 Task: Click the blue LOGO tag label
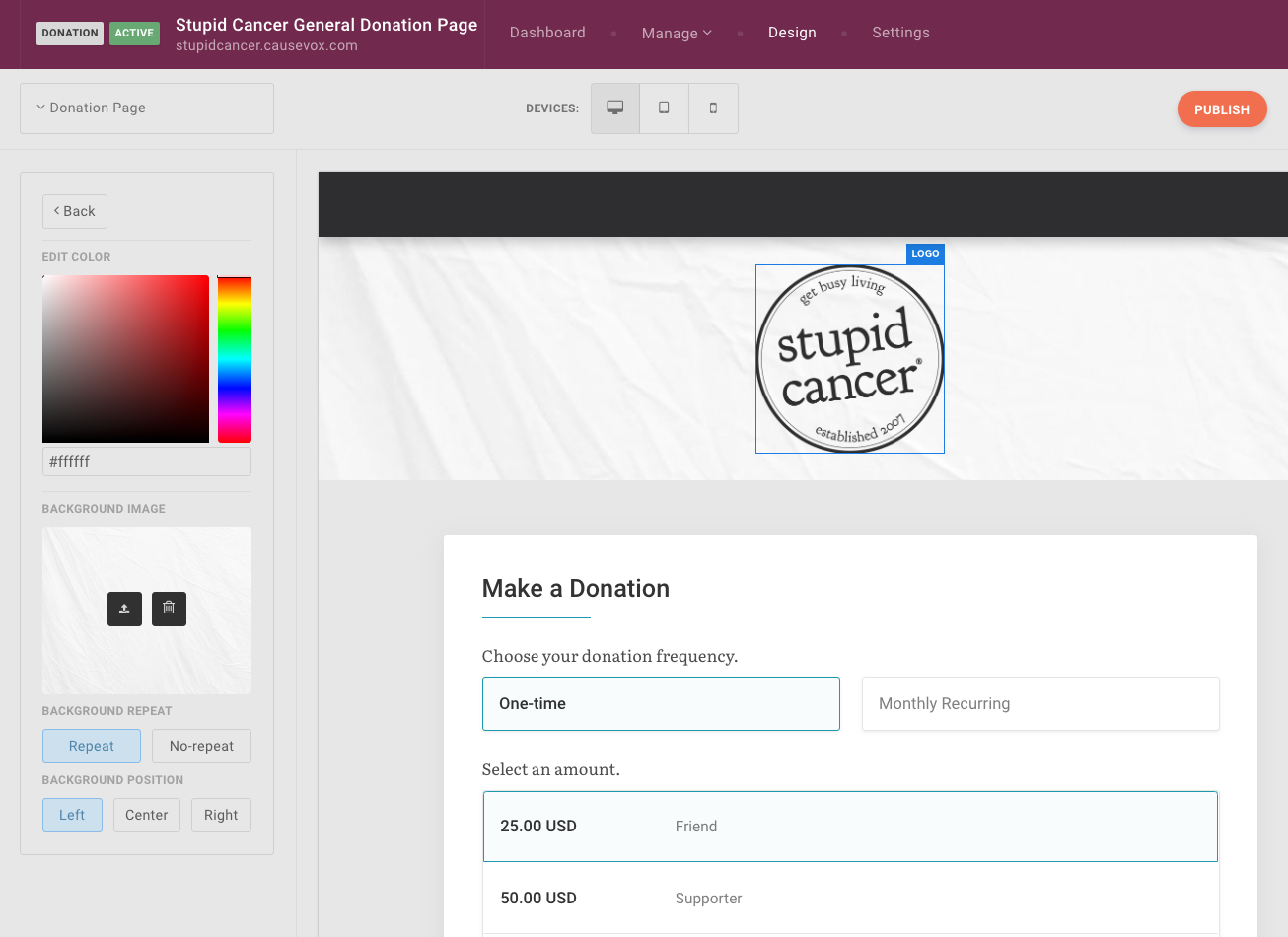tap(925, 254)
